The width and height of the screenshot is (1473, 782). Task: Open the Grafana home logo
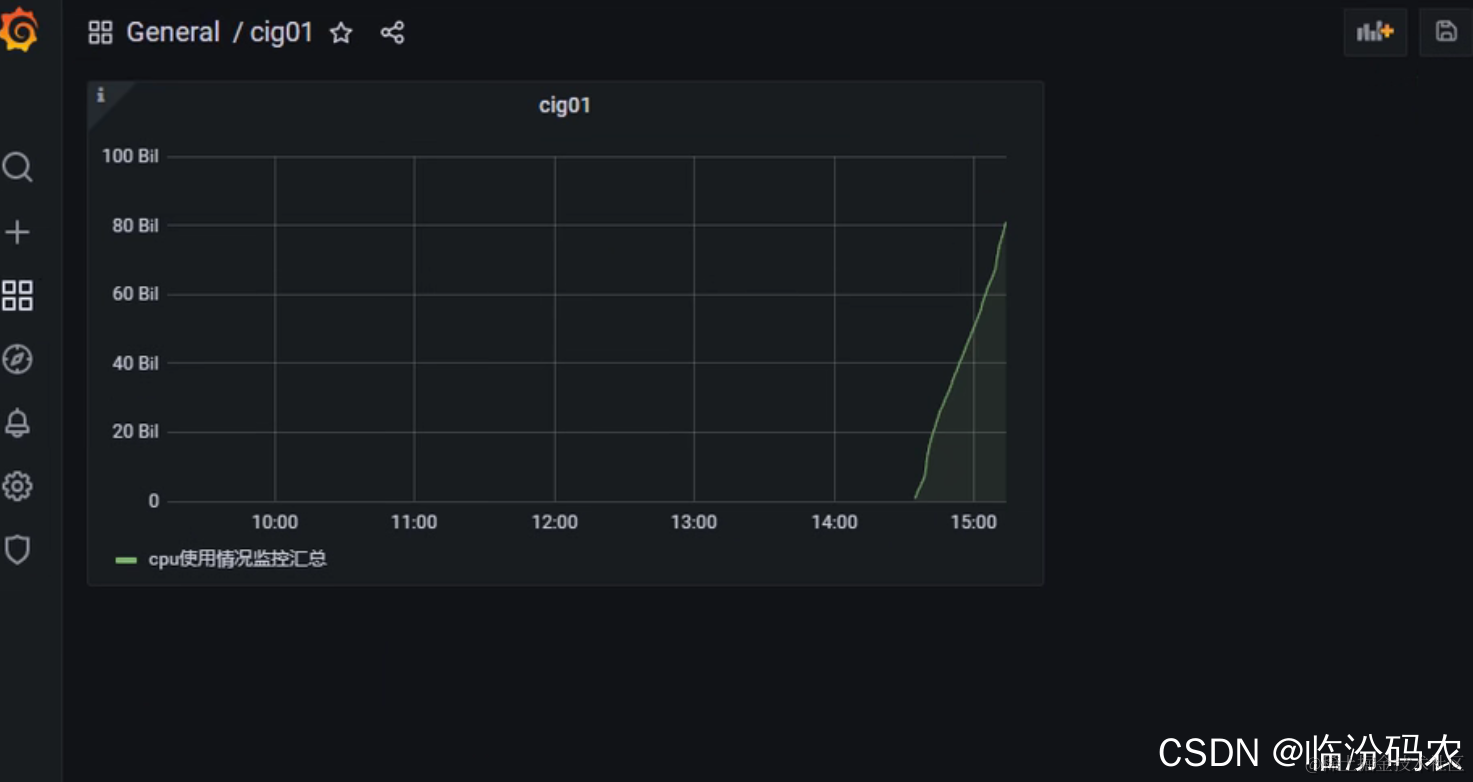pos(19,31)
